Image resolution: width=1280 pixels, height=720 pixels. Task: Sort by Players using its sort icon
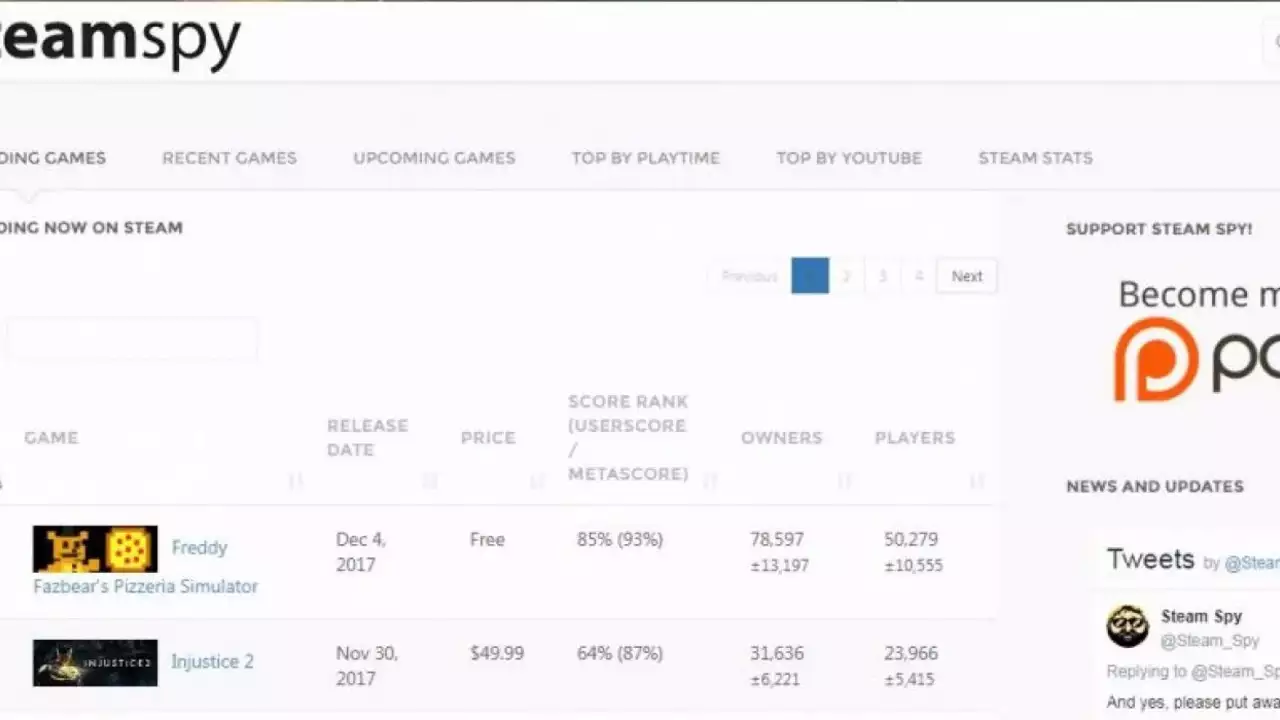(977, 482)
